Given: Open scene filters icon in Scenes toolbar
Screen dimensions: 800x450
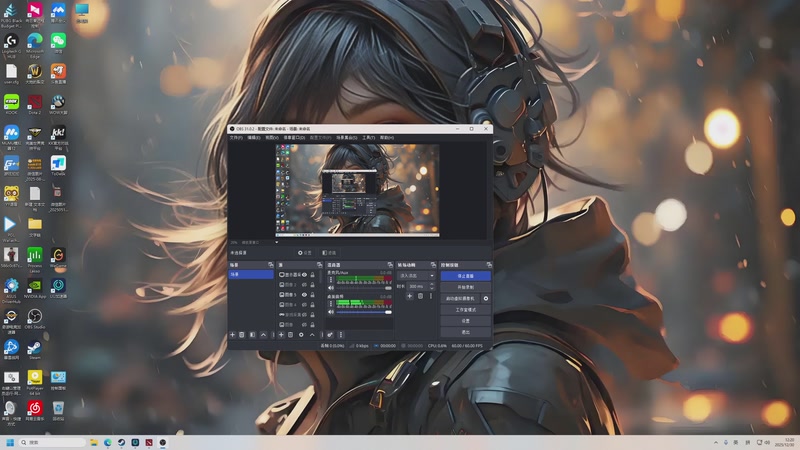Looking at the screenshot, I should coord(253,335).
